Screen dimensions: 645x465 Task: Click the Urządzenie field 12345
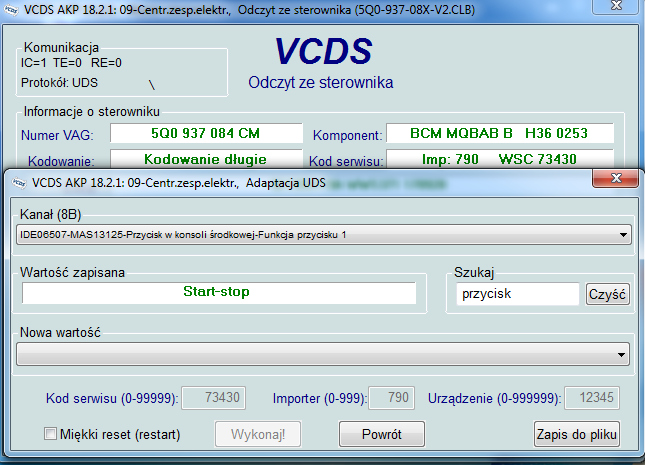[x=592, y=398]
